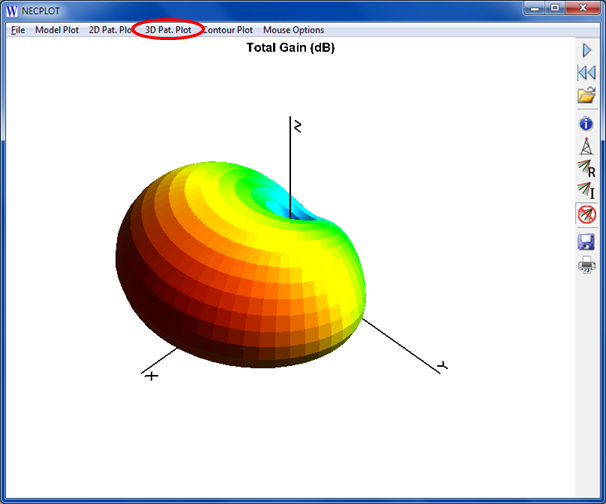Click the rewind double-arrow icon

[x=587, y=73]
